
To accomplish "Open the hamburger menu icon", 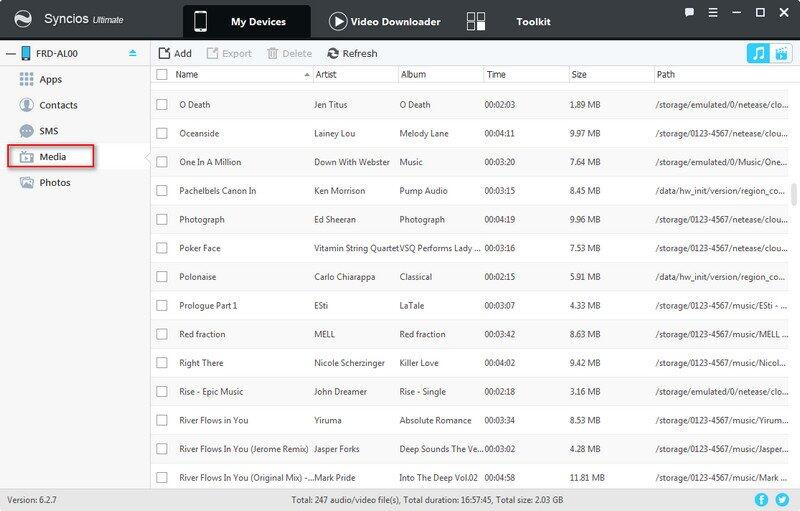I will point(713,12).
